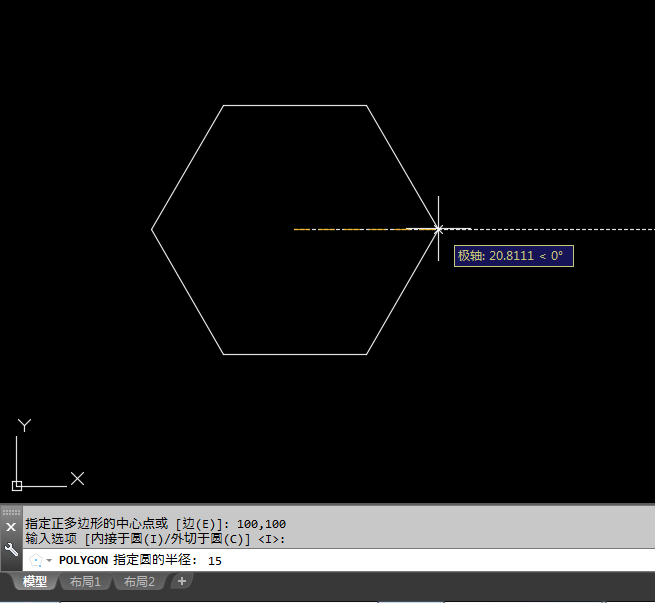
Task: Open recent commands polygon icon dropdown
Action: pyautogui.click(x=41, y=560)
